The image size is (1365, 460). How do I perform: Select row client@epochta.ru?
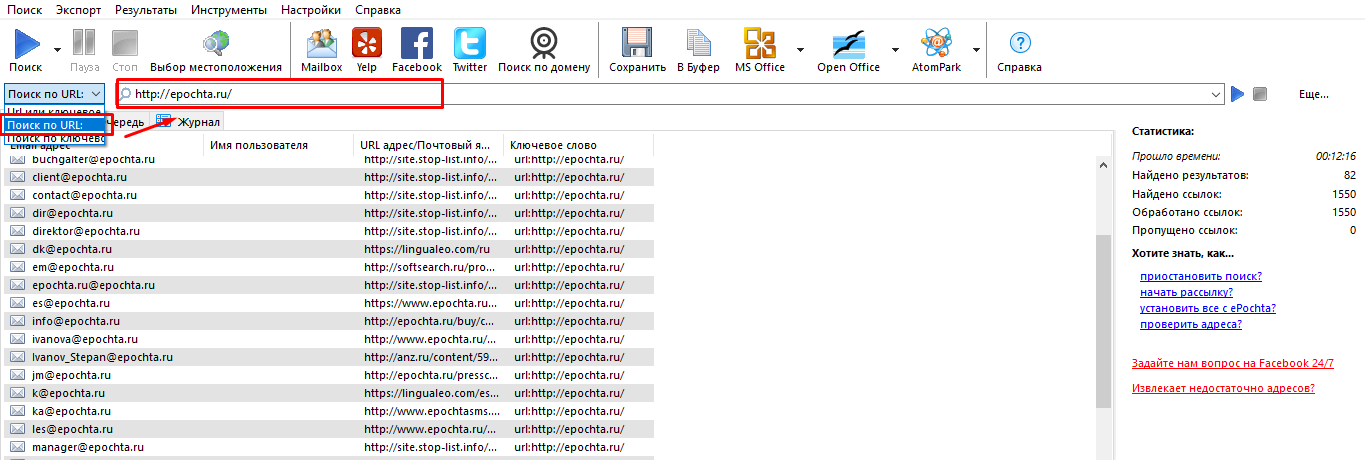click(330, 177)
